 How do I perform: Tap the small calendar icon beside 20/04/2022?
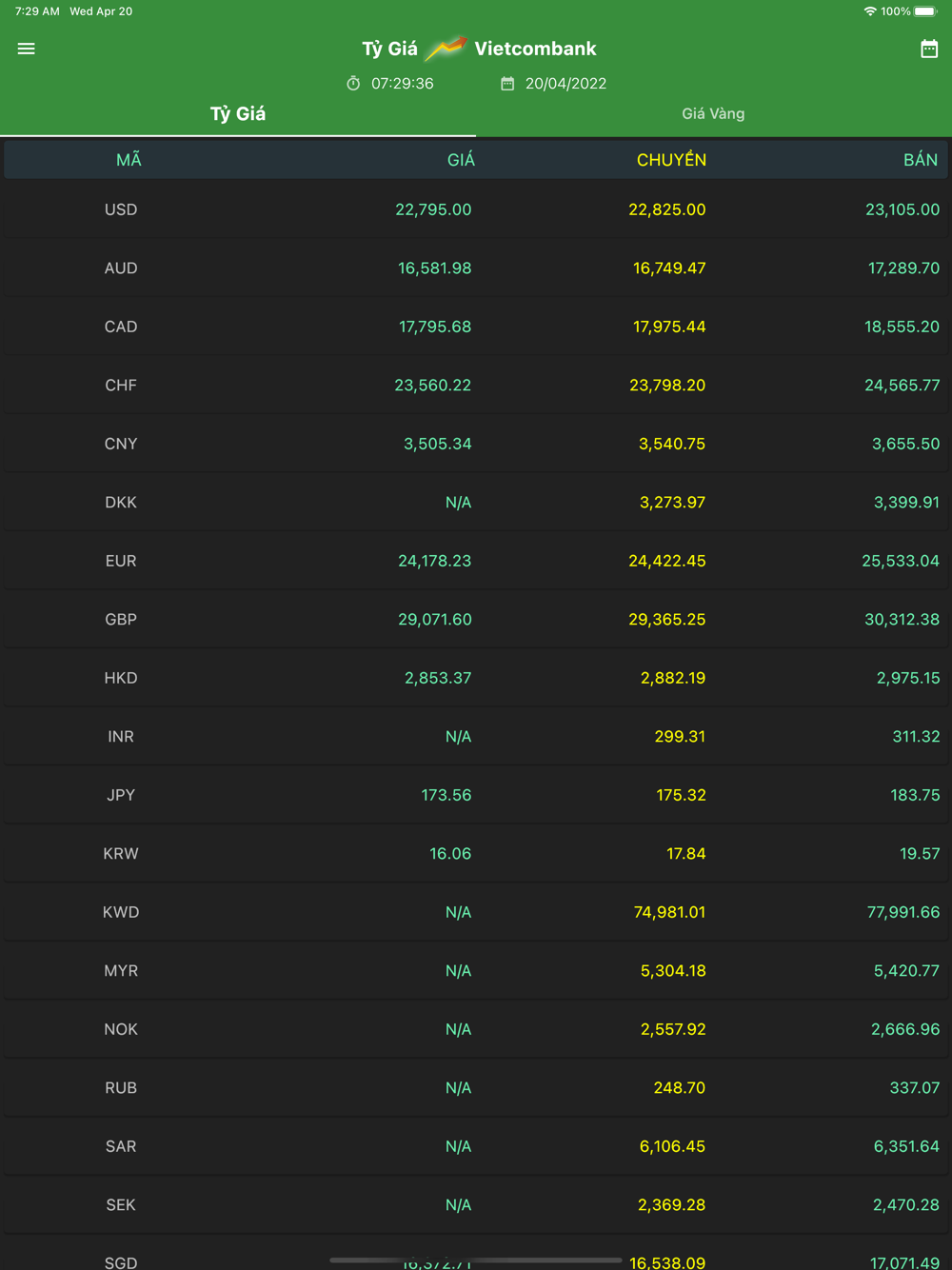[x=507, y=84]
